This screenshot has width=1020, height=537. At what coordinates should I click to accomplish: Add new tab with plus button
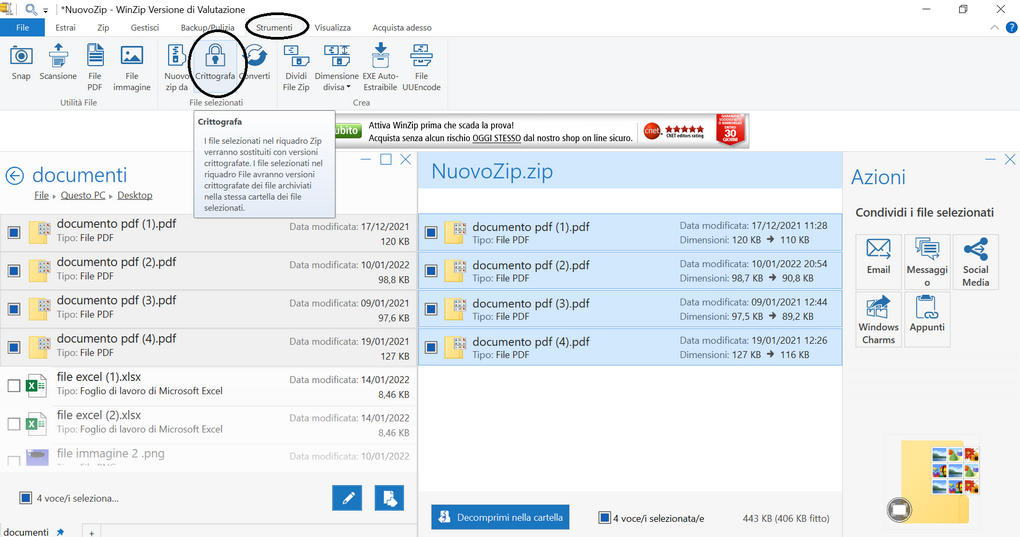[92, 532]
